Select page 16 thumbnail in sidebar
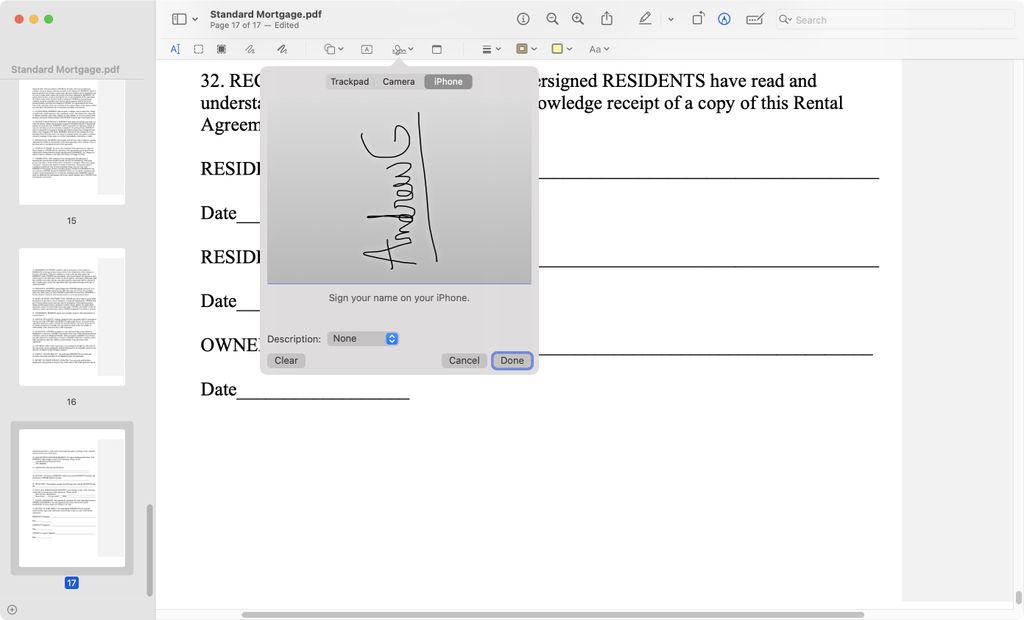The width and height of the screenshot is (1024, 620). [71, 317]
